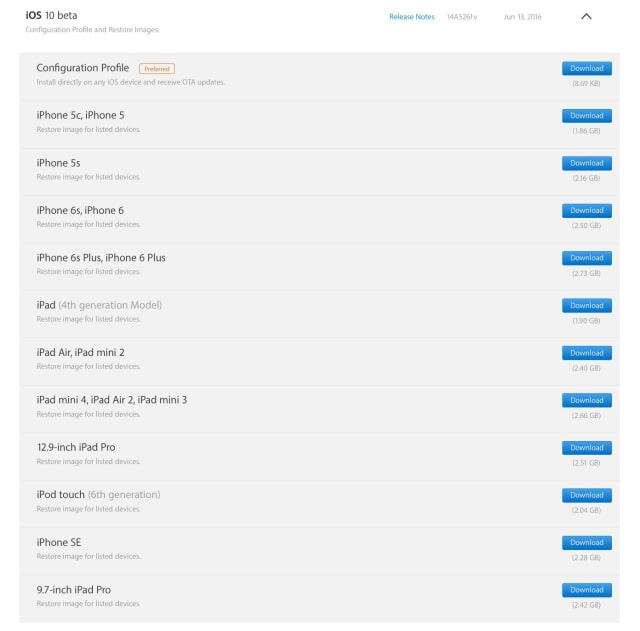This screenshot has height=631, width=640.
Task: Download the iPhone 6s, iPhone 6 image
Action: coord(586,211)
